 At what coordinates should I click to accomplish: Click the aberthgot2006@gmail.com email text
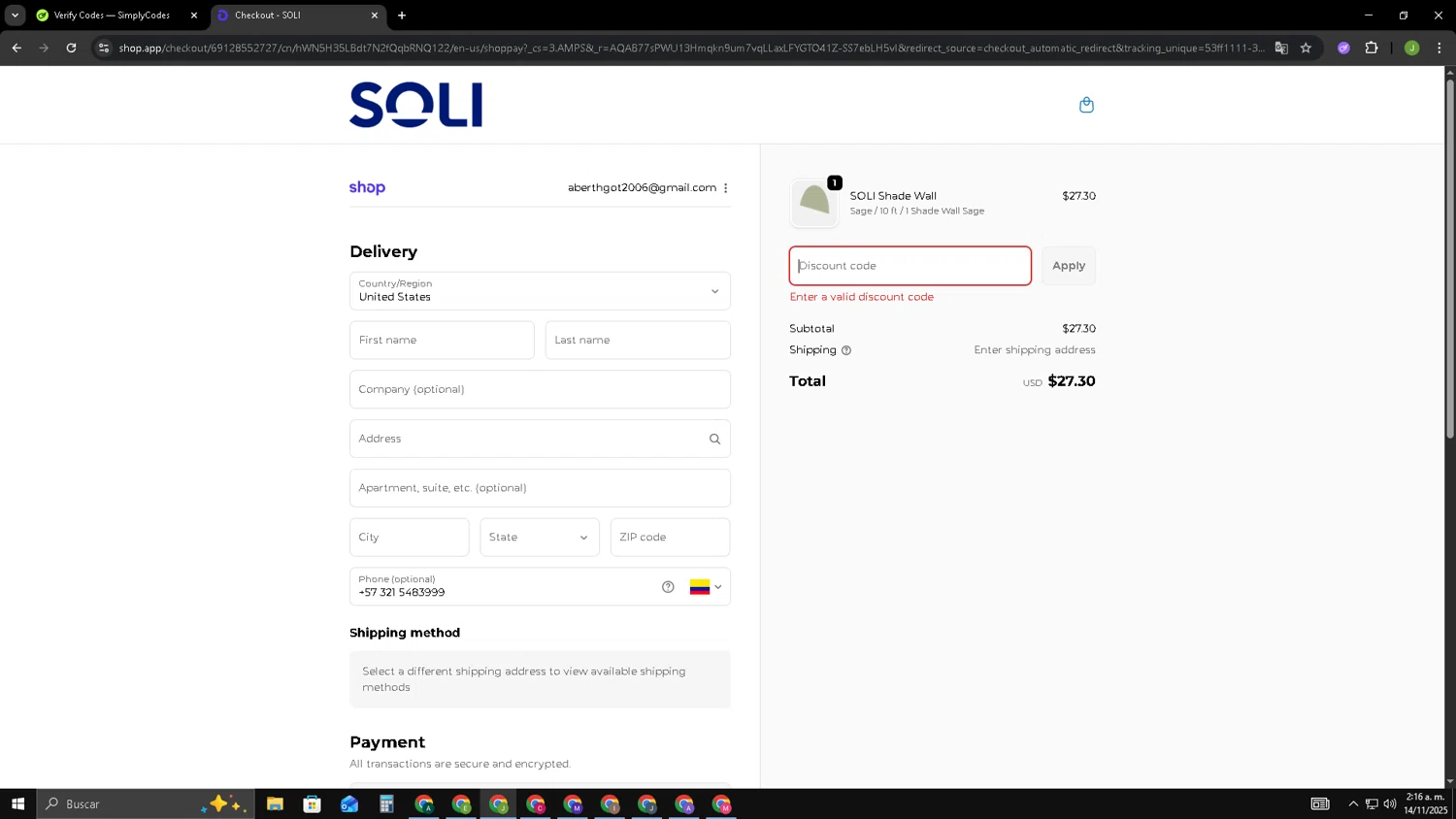coord(642,188)
